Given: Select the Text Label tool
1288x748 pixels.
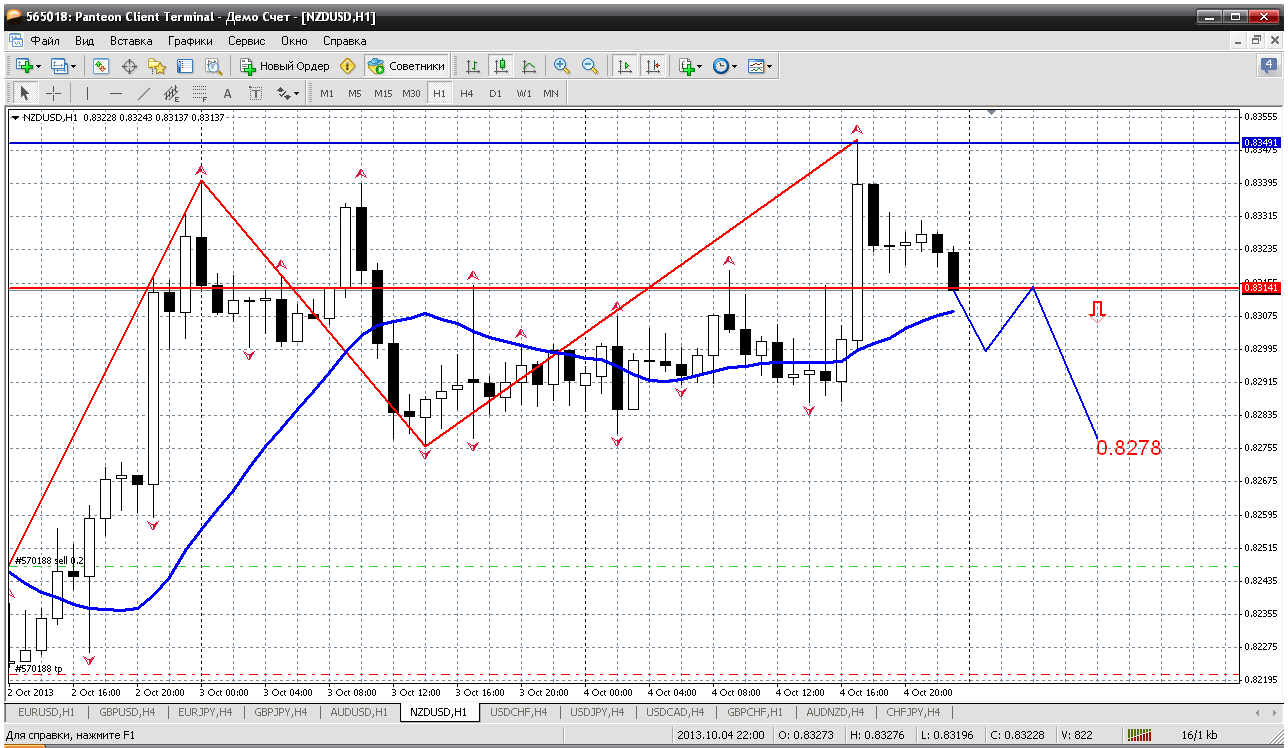Looking at the screenshot, I should (255, 93).
